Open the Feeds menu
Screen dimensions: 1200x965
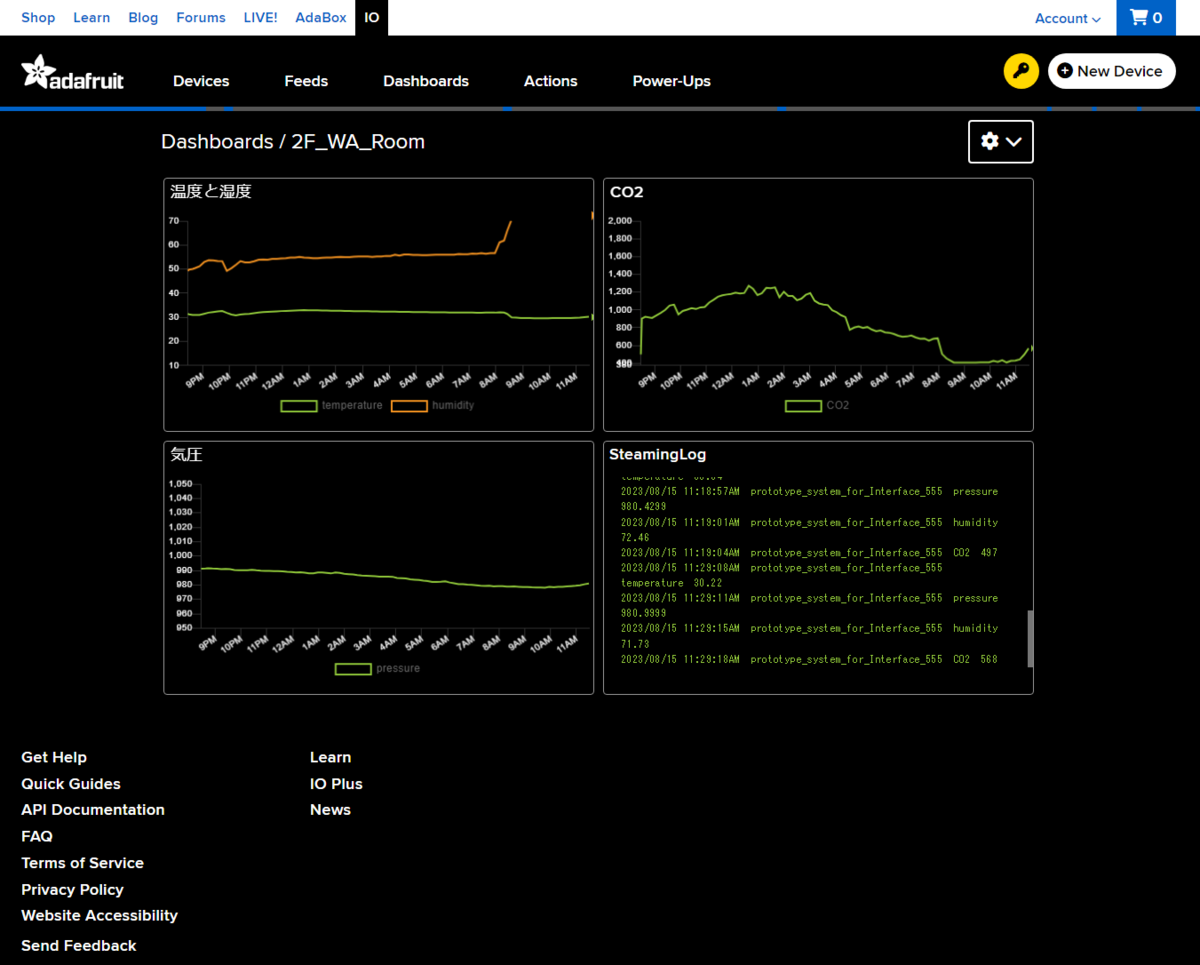[306, 81]
